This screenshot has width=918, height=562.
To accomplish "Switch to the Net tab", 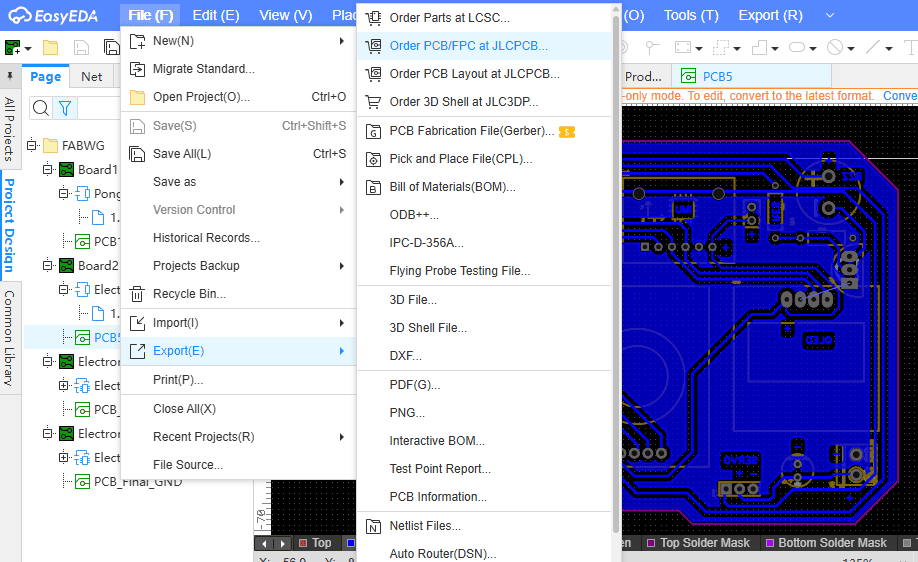I will pyautogui.click(x=91, y=77).
